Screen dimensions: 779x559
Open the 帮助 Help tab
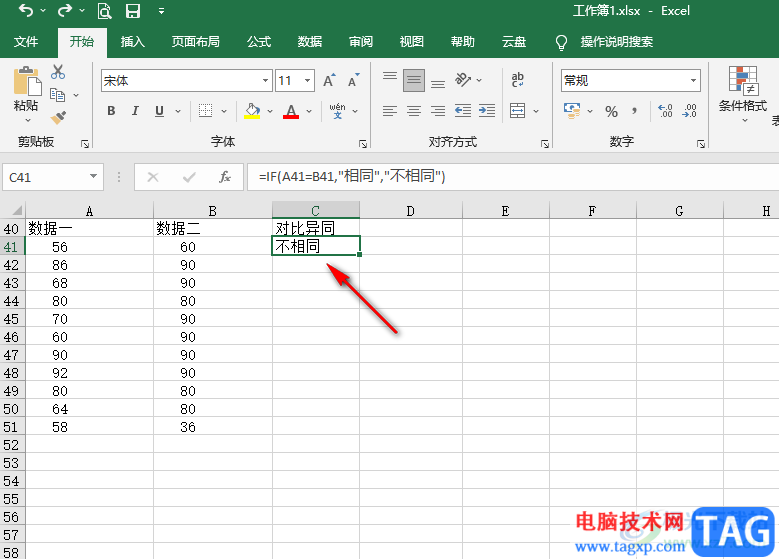[463, 42]
